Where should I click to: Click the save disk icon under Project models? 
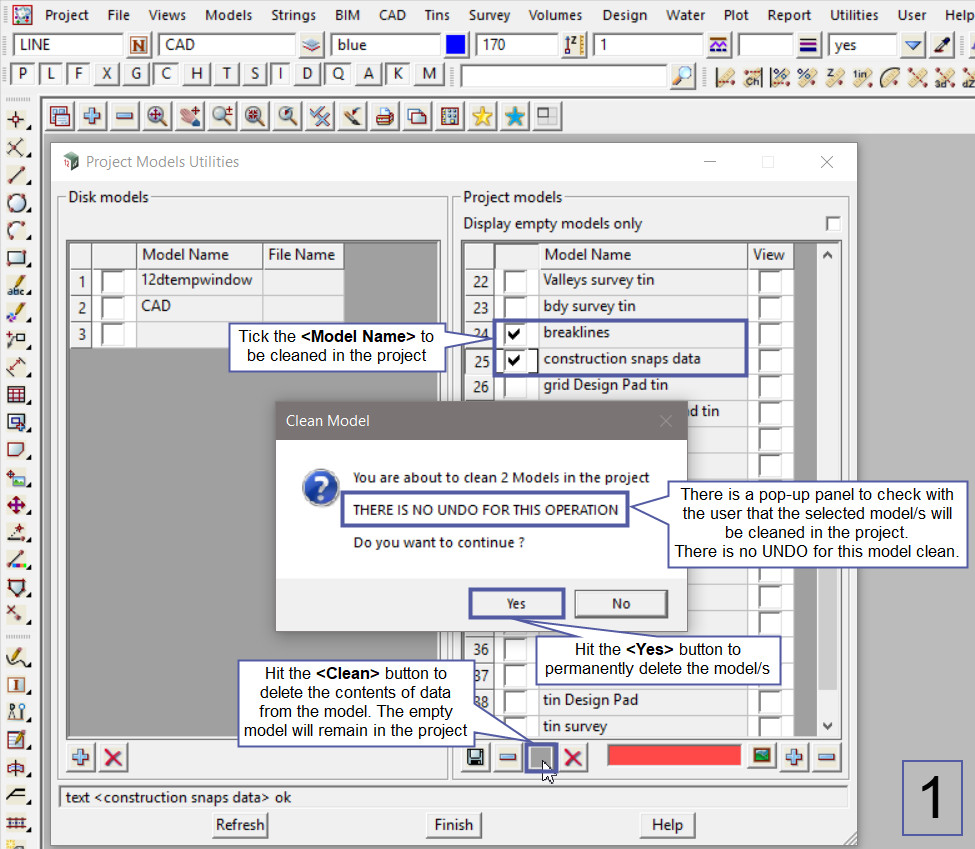pos(477,757)
